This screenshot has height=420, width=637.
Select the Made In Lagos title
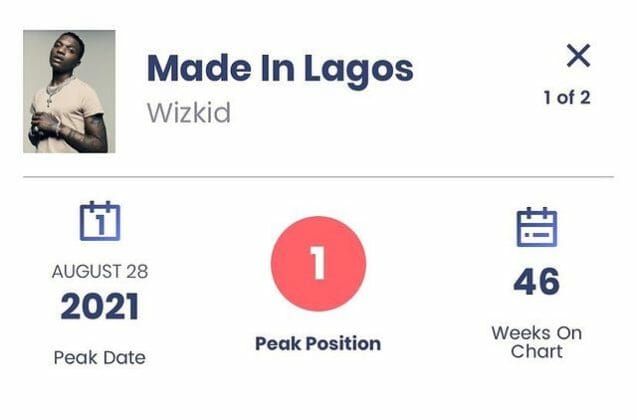pyautogui.click(x=280, y=68)
